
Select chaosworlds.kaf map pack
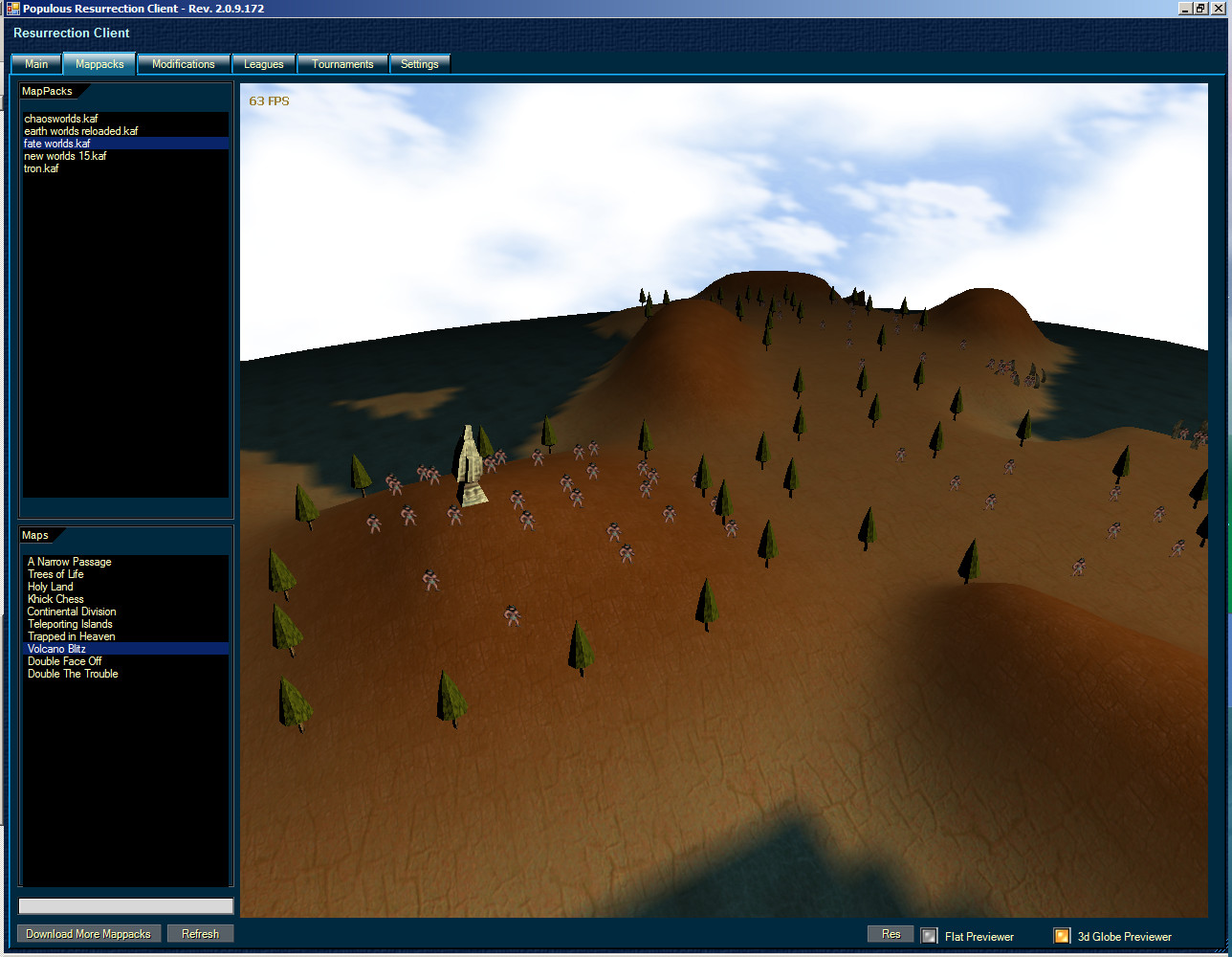[125, 119]
